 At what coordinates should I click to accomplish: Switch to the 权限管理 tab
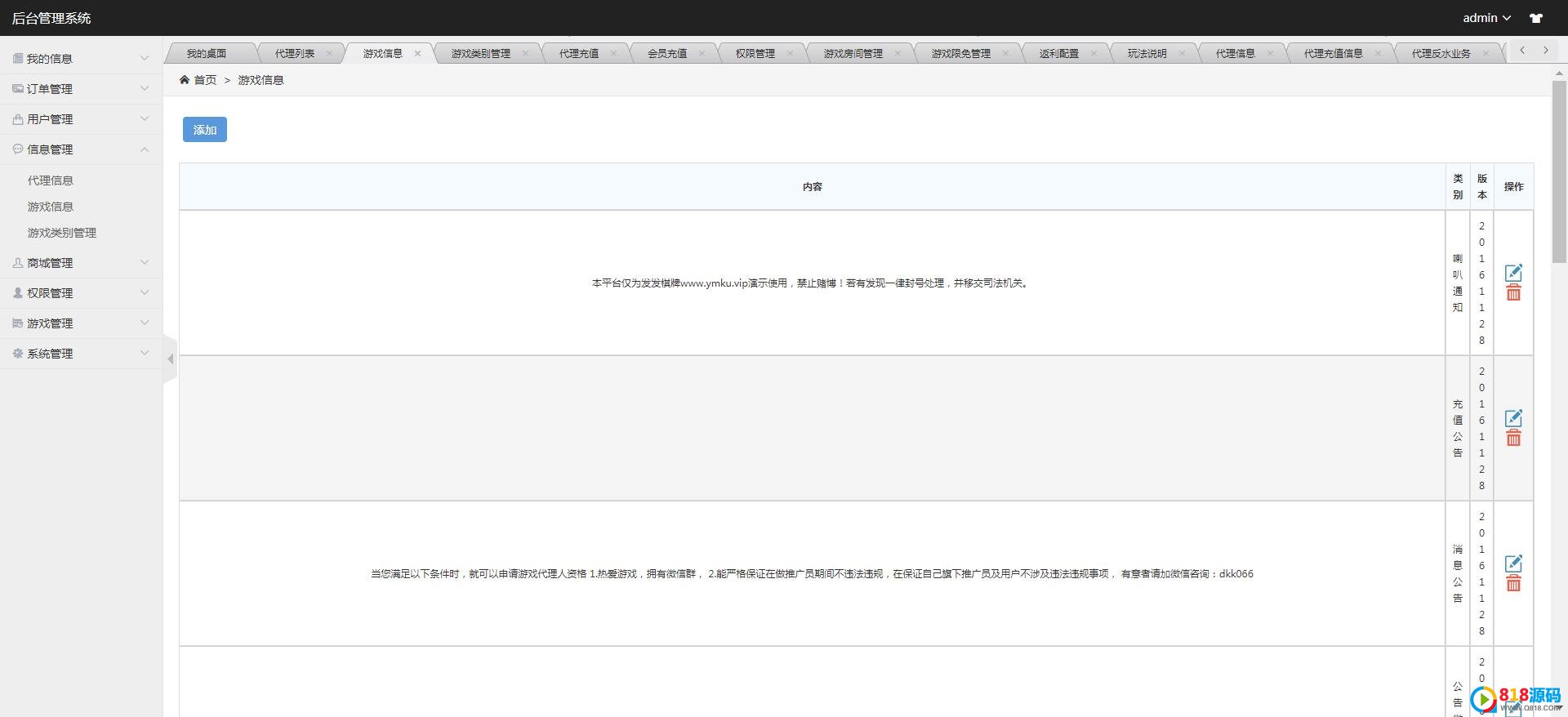[755, 54]
